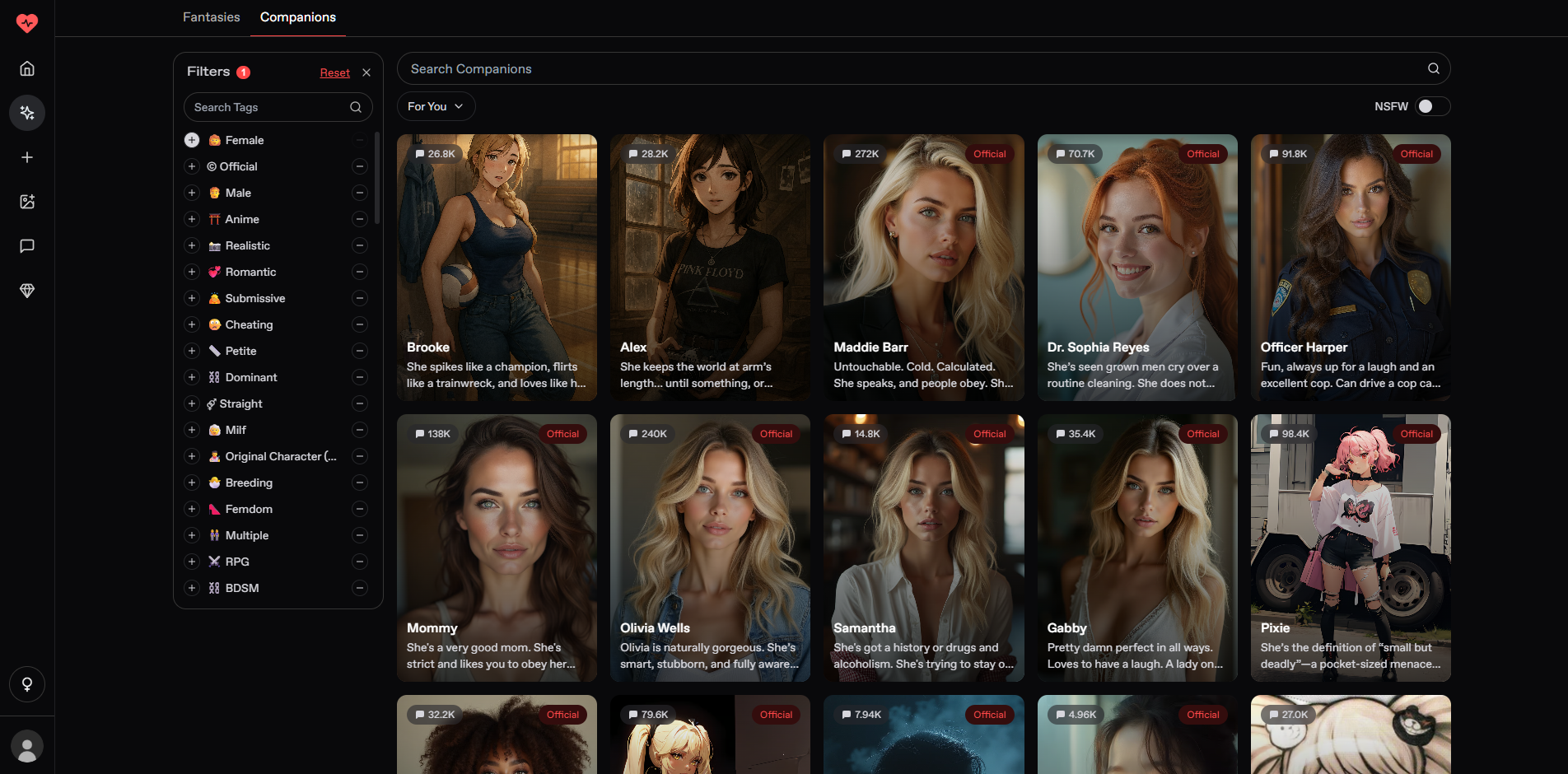This screenshot has width=1568, height=774.
Task: Open the For You sort dropdown
Action: 436,106
